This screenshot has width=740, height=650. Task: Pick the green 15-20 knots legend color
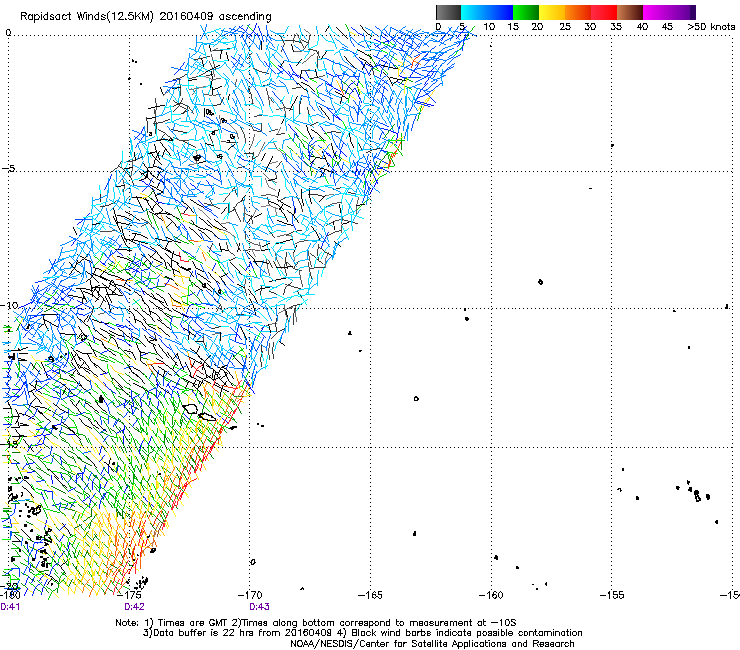click(526, 12)
